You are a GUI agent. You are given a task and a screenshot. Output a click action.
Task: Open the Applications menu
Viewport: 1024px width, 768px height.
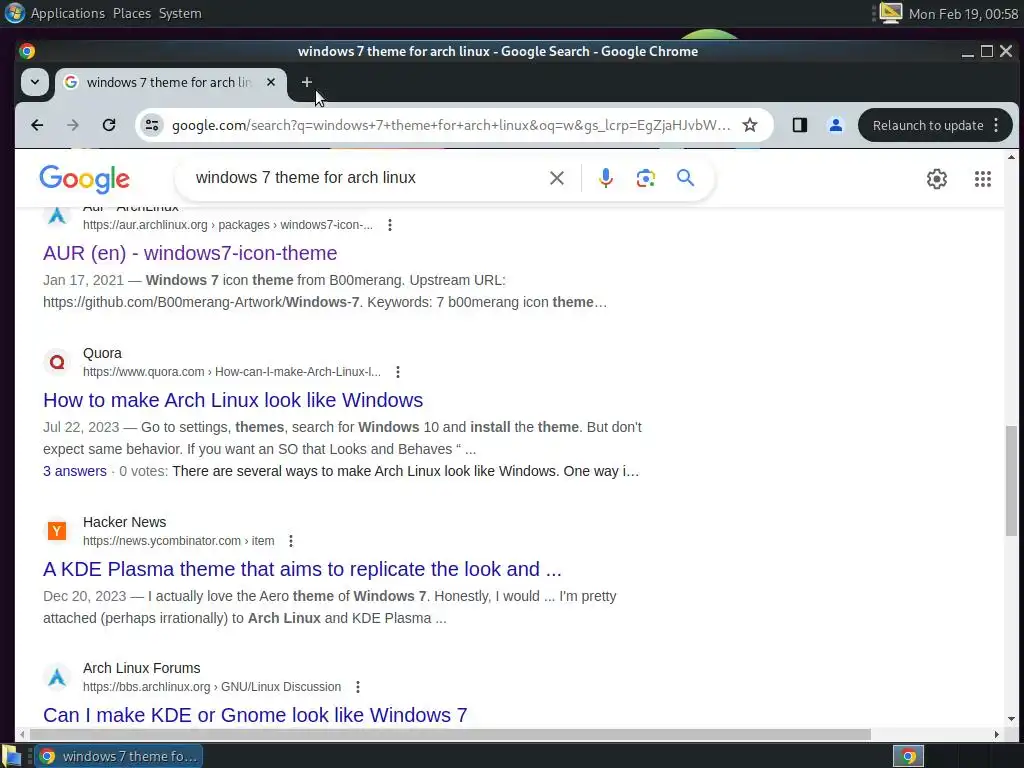click(x=67, y=13)
